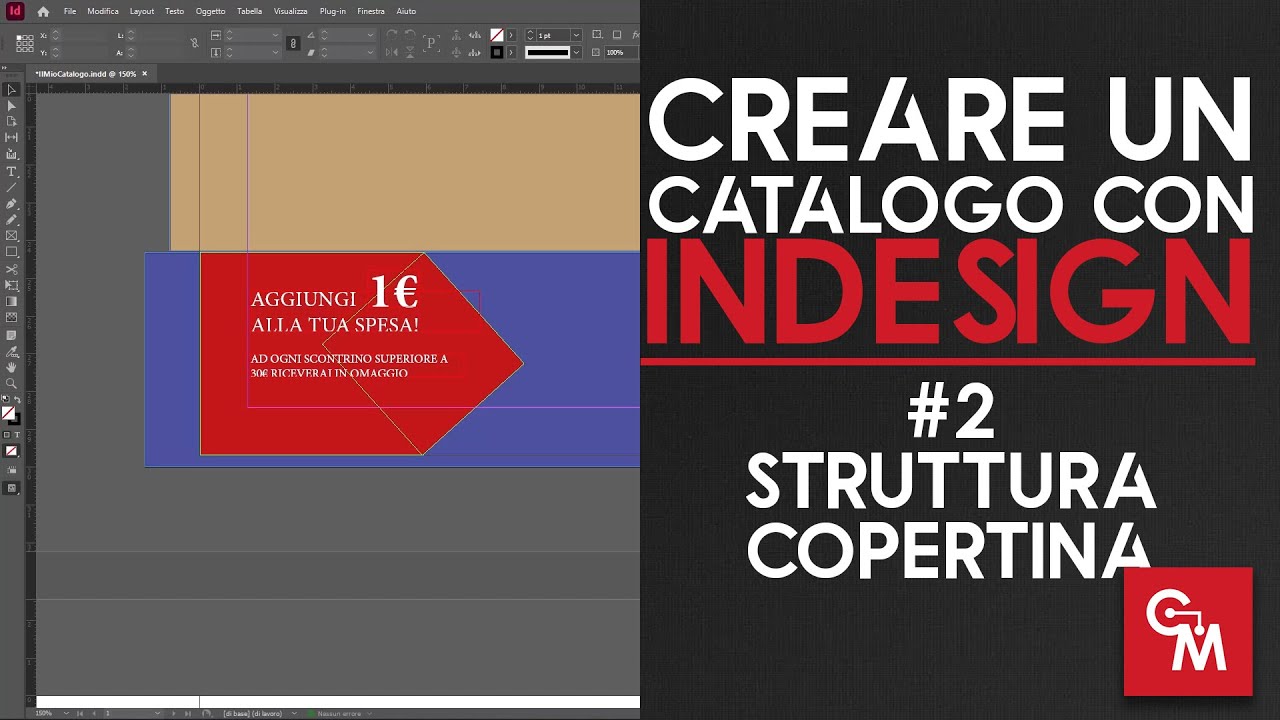Go to next page button in status bar

tap(172, 713)
